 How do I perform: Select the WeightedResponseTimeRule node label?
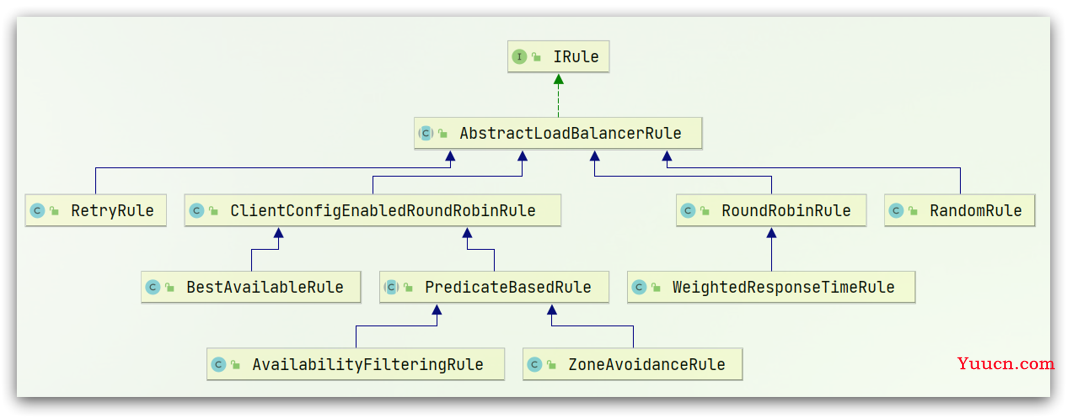[783, 287]
